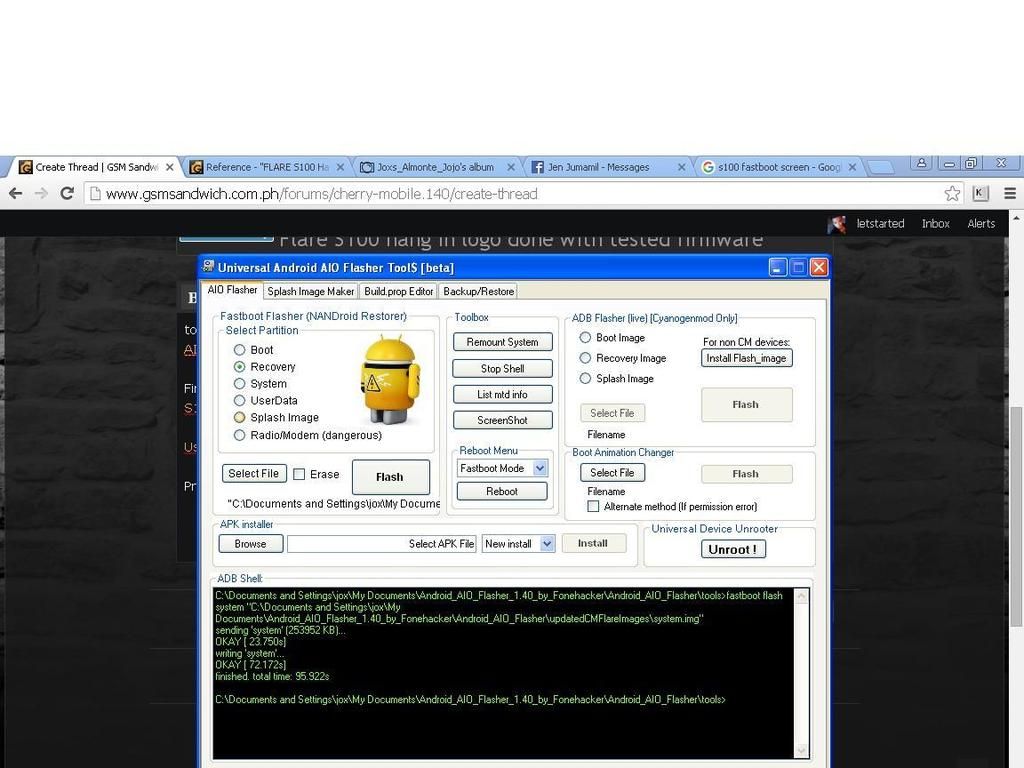The height and width of the screenshot is (768, 1024).
Task: Expand the Fastboot Mode reboot dropdown
Action: 540,468
